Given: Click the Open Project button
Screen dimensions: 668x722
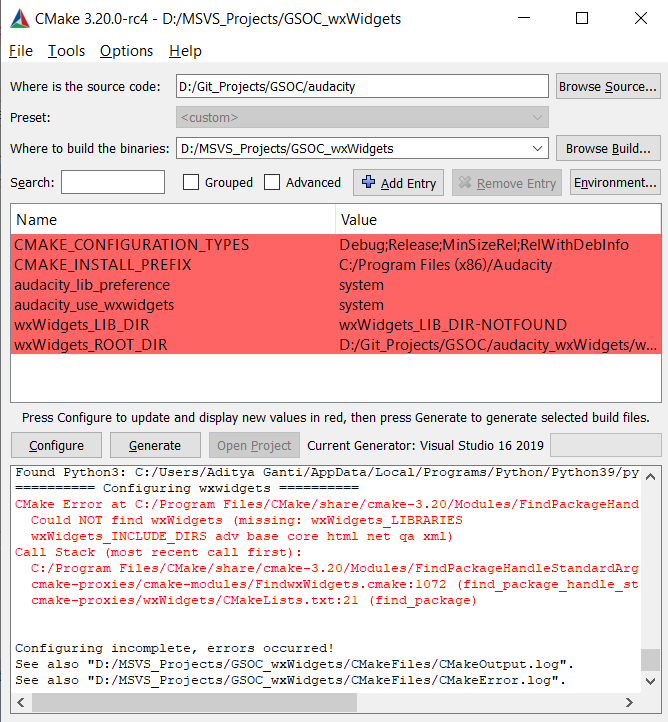Looking at the screenshot, I should point(254,445).
